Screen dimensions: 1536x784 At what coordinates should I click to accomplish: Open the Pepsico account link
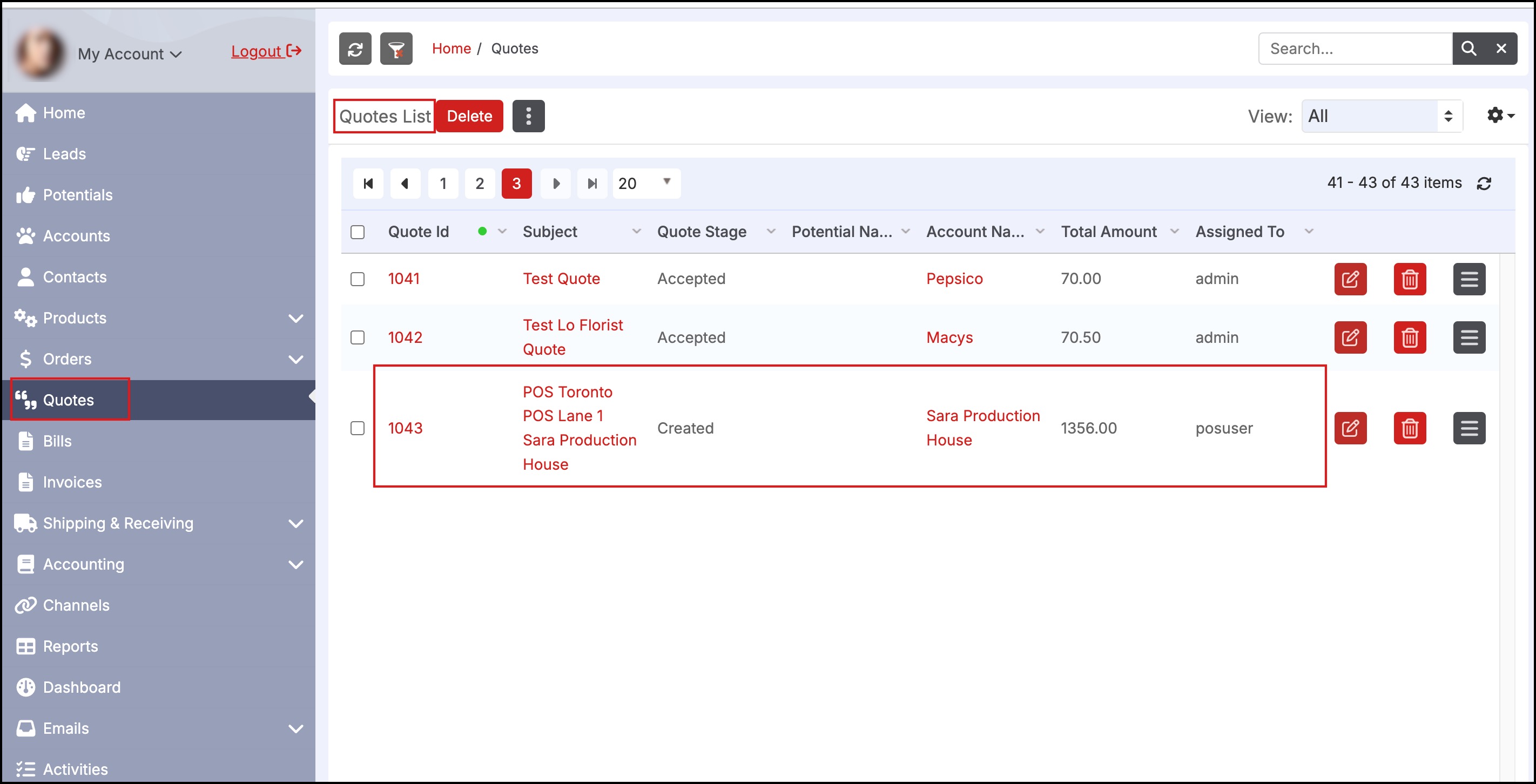954,279
